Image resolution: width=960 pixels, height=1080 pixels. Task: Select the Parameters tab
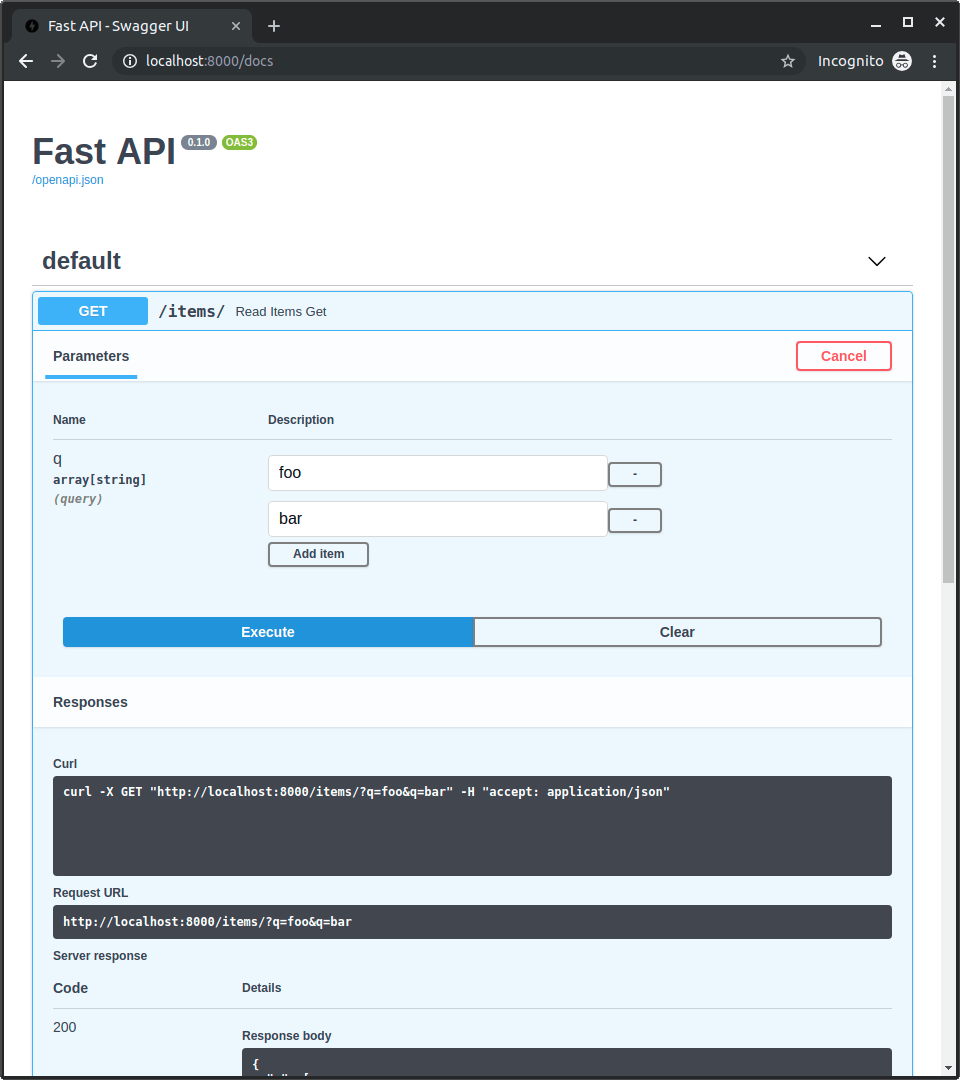point(91,356)
